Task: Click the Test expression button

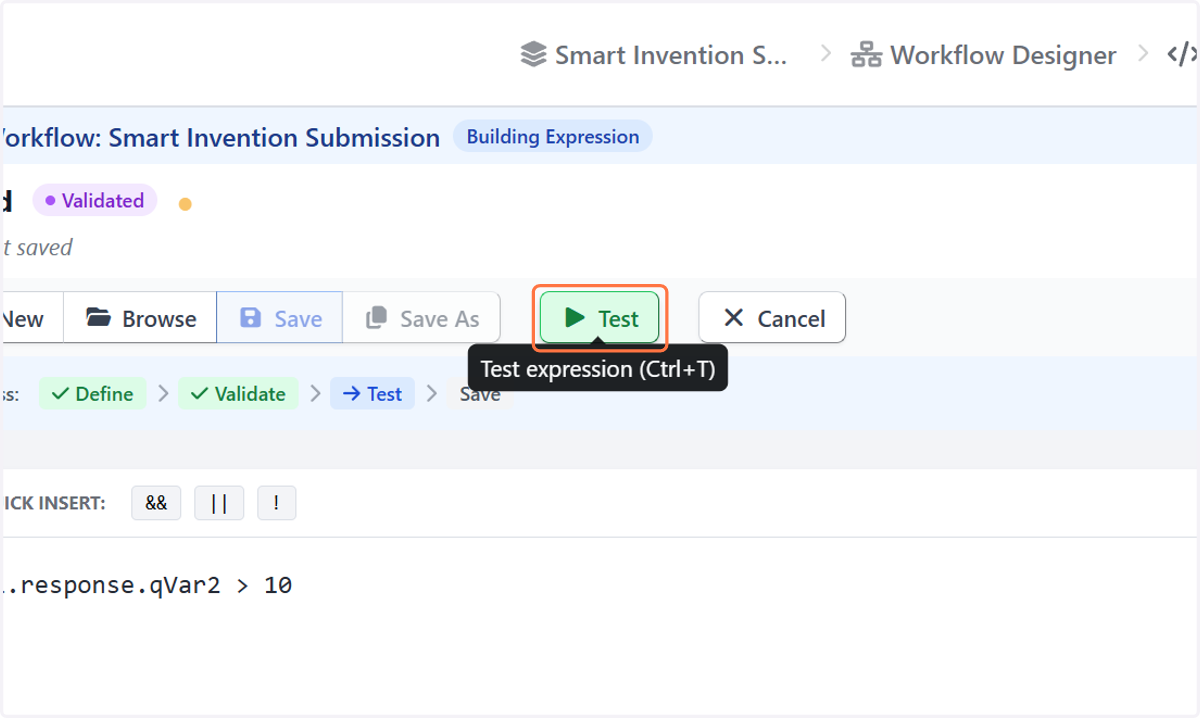Action: click(x=599, y=318)
